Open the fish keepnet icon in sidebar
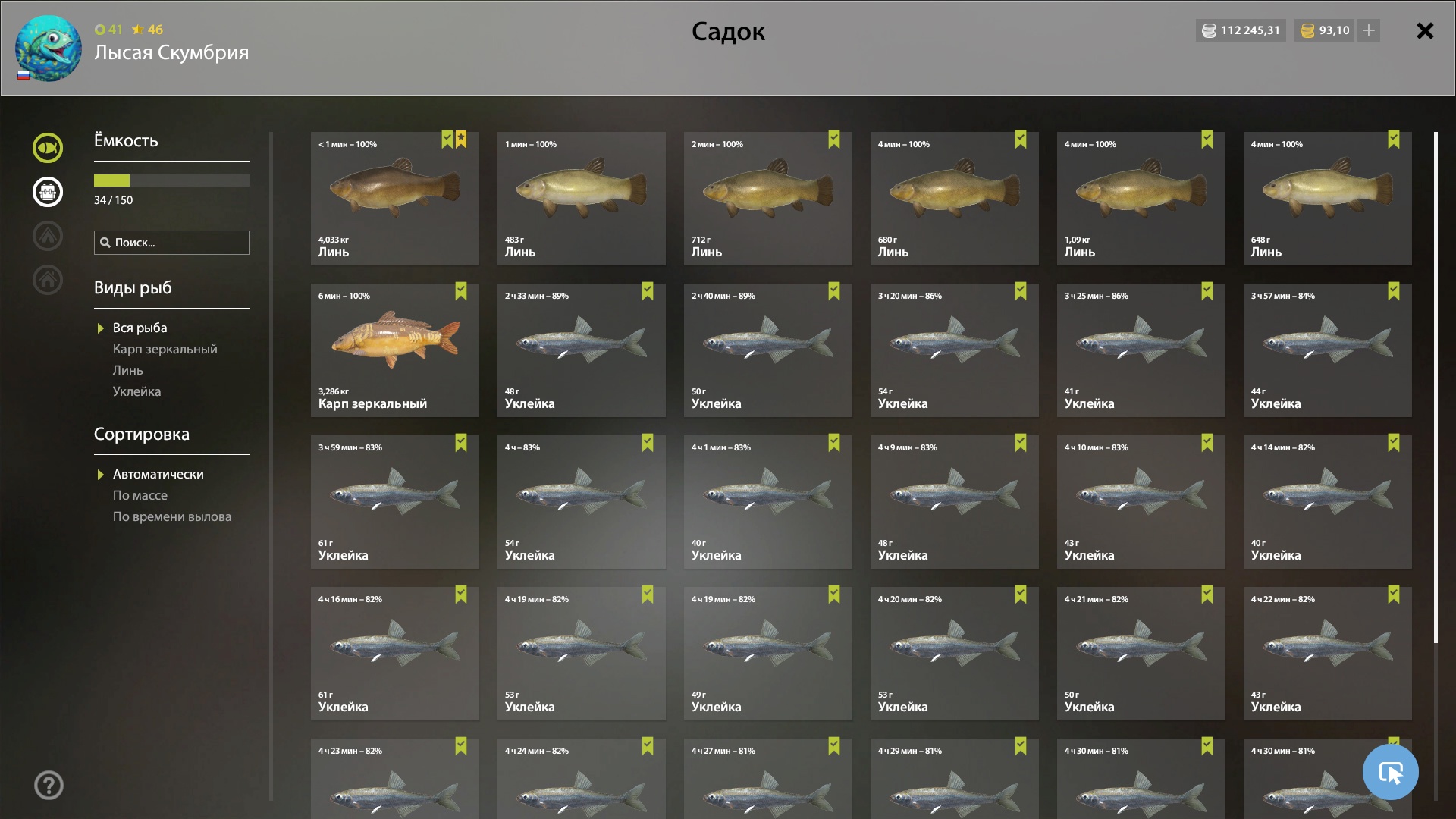Screen dimensions: 1456x819 pos(47,148)
